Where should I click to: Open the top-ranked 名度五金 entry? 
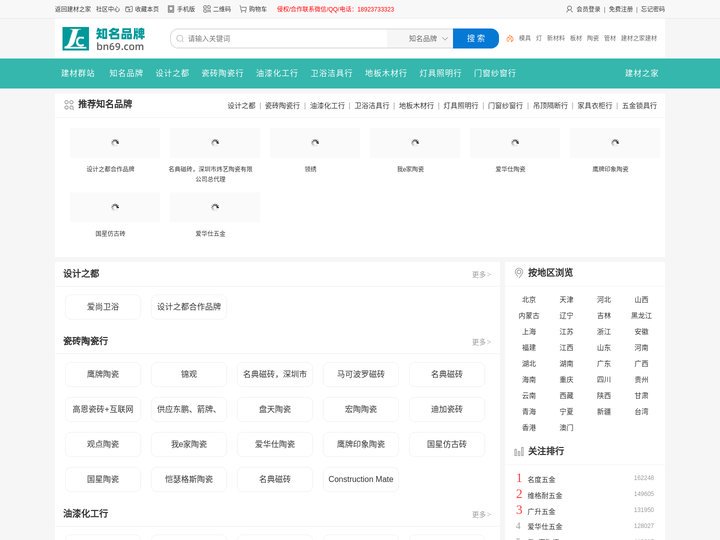541,479
